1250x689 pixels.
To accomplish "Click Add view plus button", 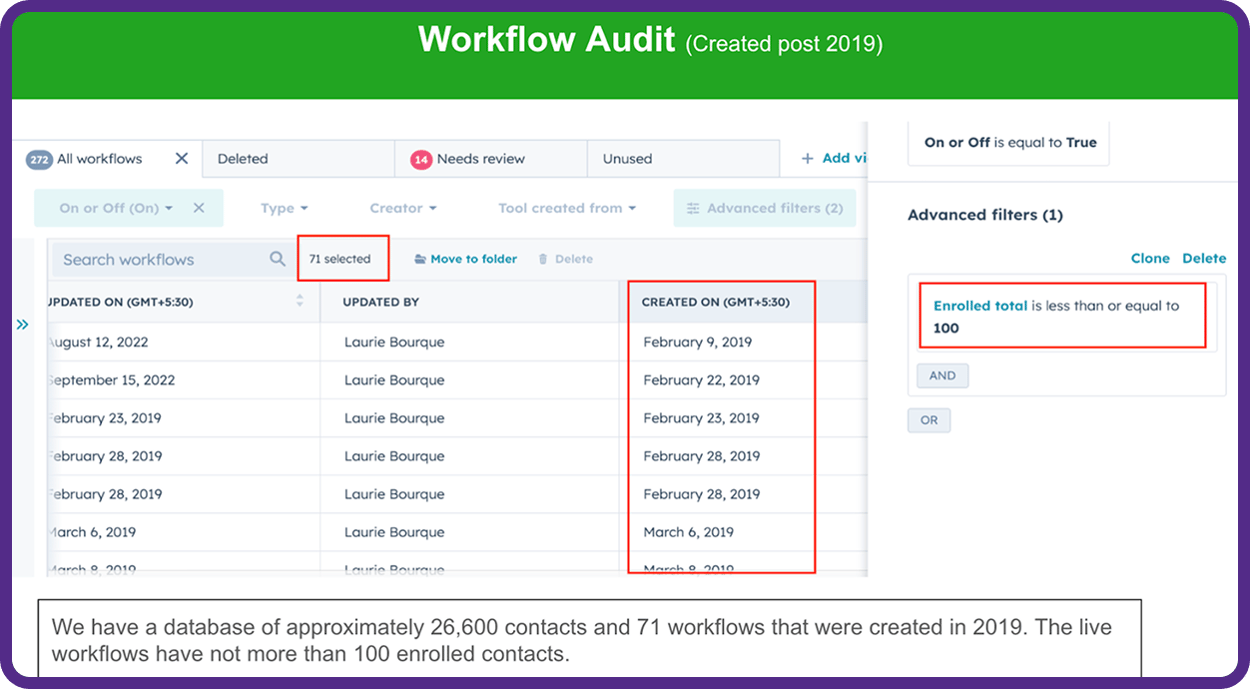I will (x=833, y=158).
